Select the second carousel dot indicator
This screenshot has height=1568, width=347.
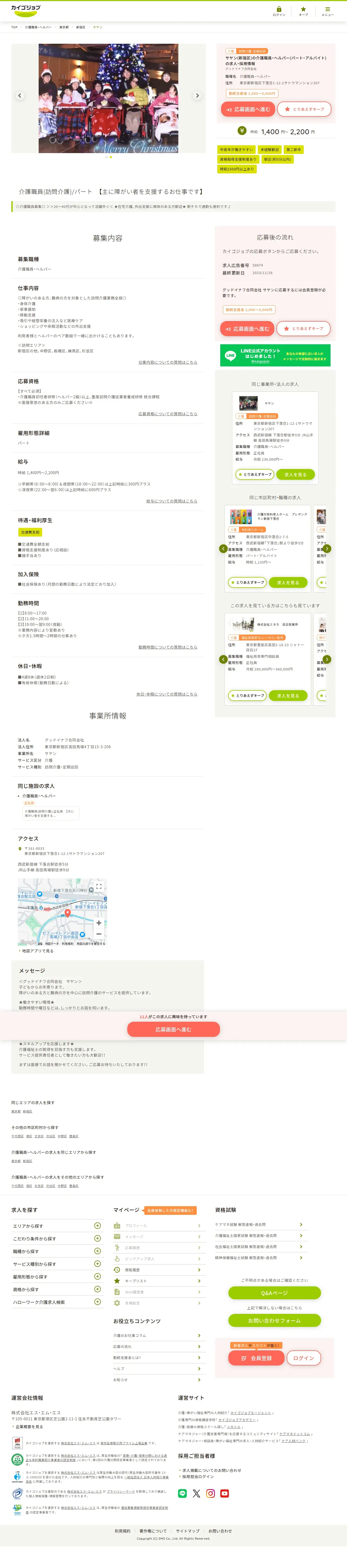pyautogui.click(x=111, y=157)
